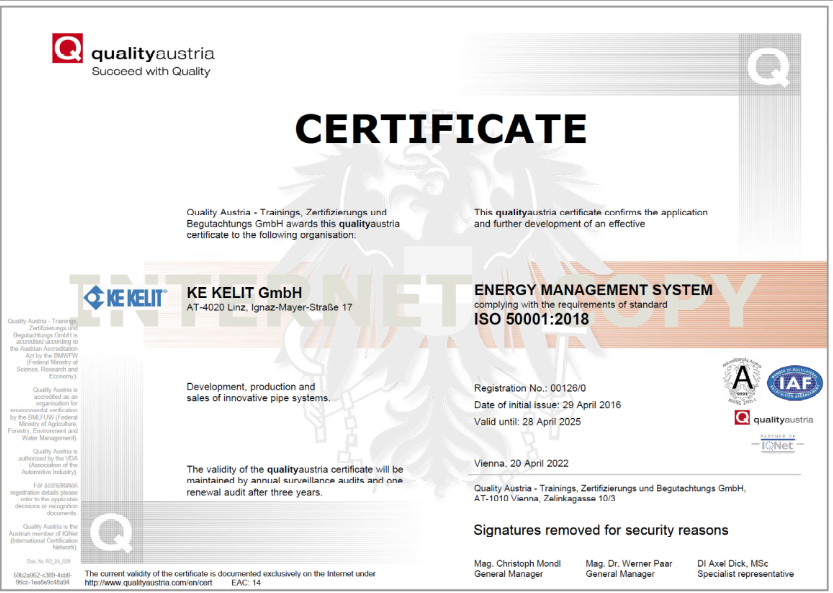
Task: Click the issuer address "AT-1010 Vienna, Zelinkagasse 10/3"
Action: click(545, 498)
